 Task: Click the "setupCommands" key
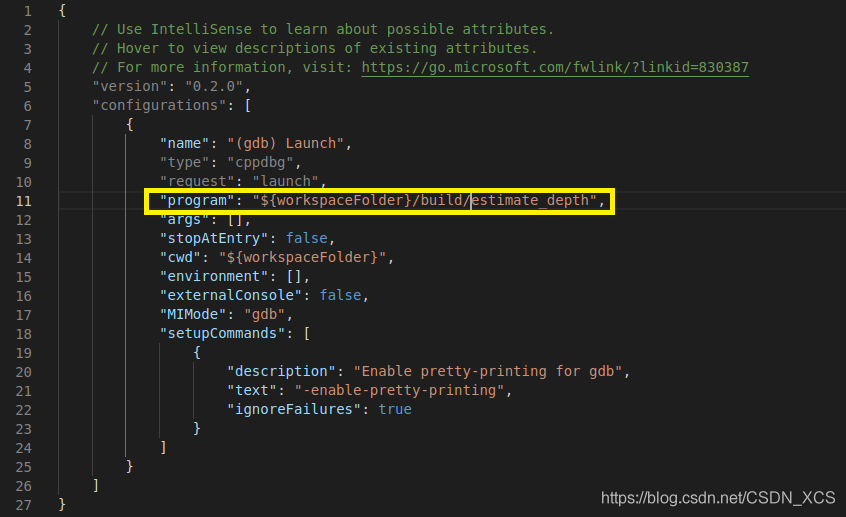pos(222,333)
